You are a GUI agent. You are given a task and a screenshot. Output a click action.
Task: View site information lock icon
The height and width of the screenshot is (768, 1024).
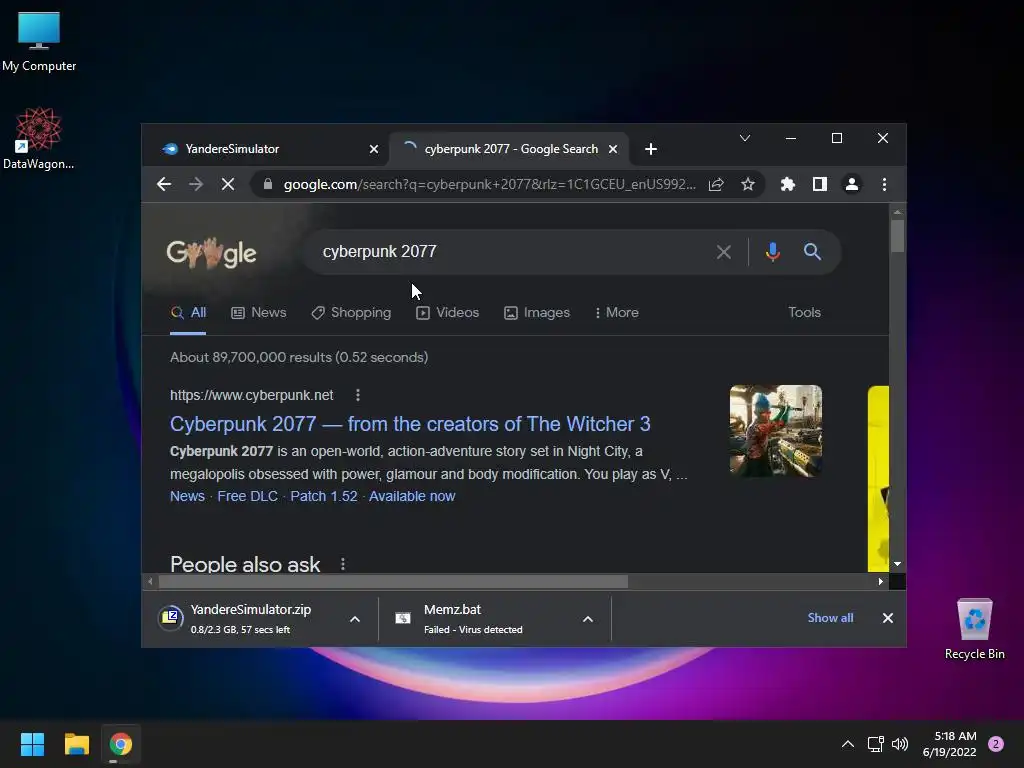point(268,185)
